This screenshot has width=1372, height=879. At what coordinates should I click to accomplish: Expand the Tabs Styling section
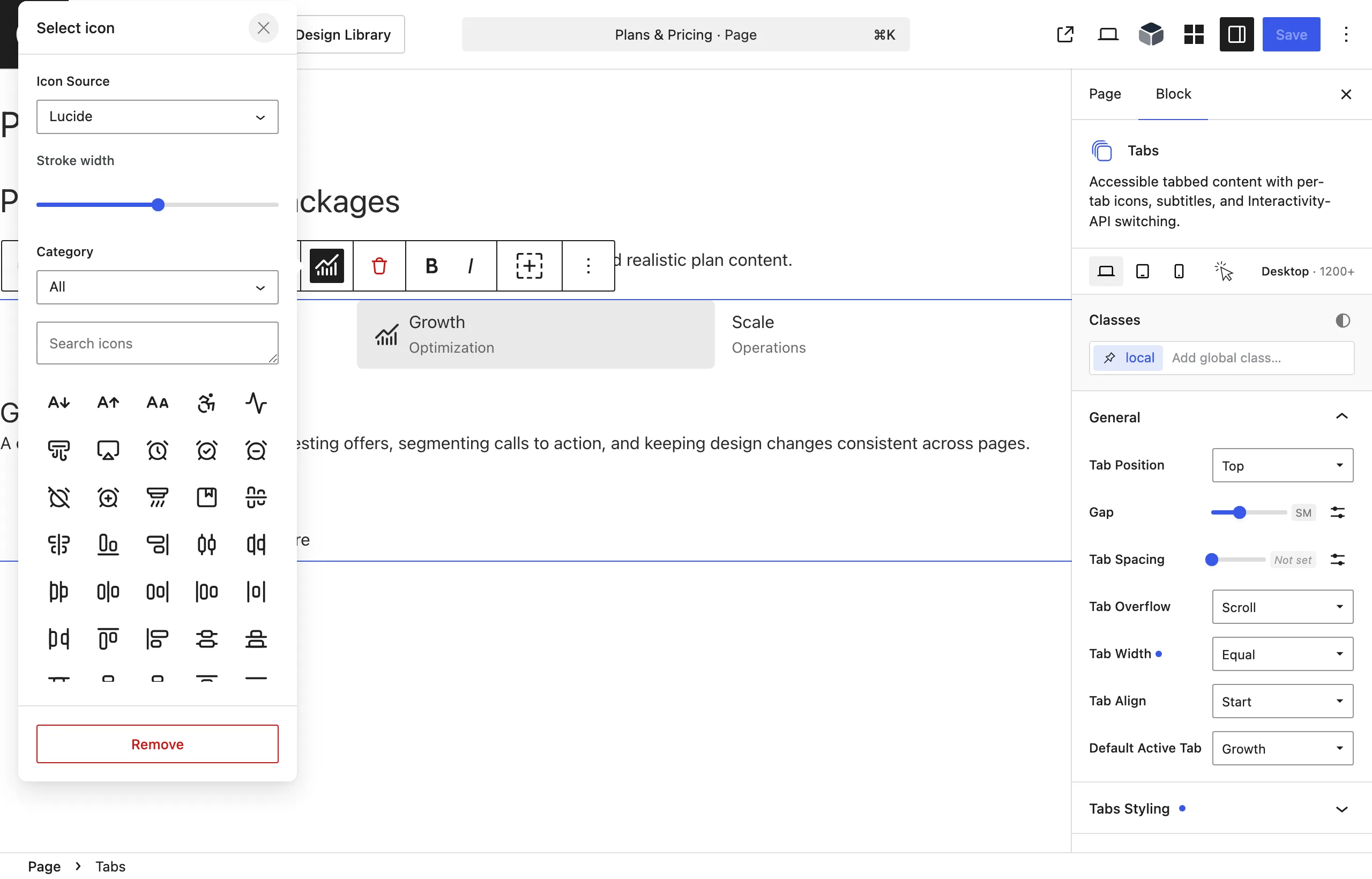click(x=1221, y=809)
